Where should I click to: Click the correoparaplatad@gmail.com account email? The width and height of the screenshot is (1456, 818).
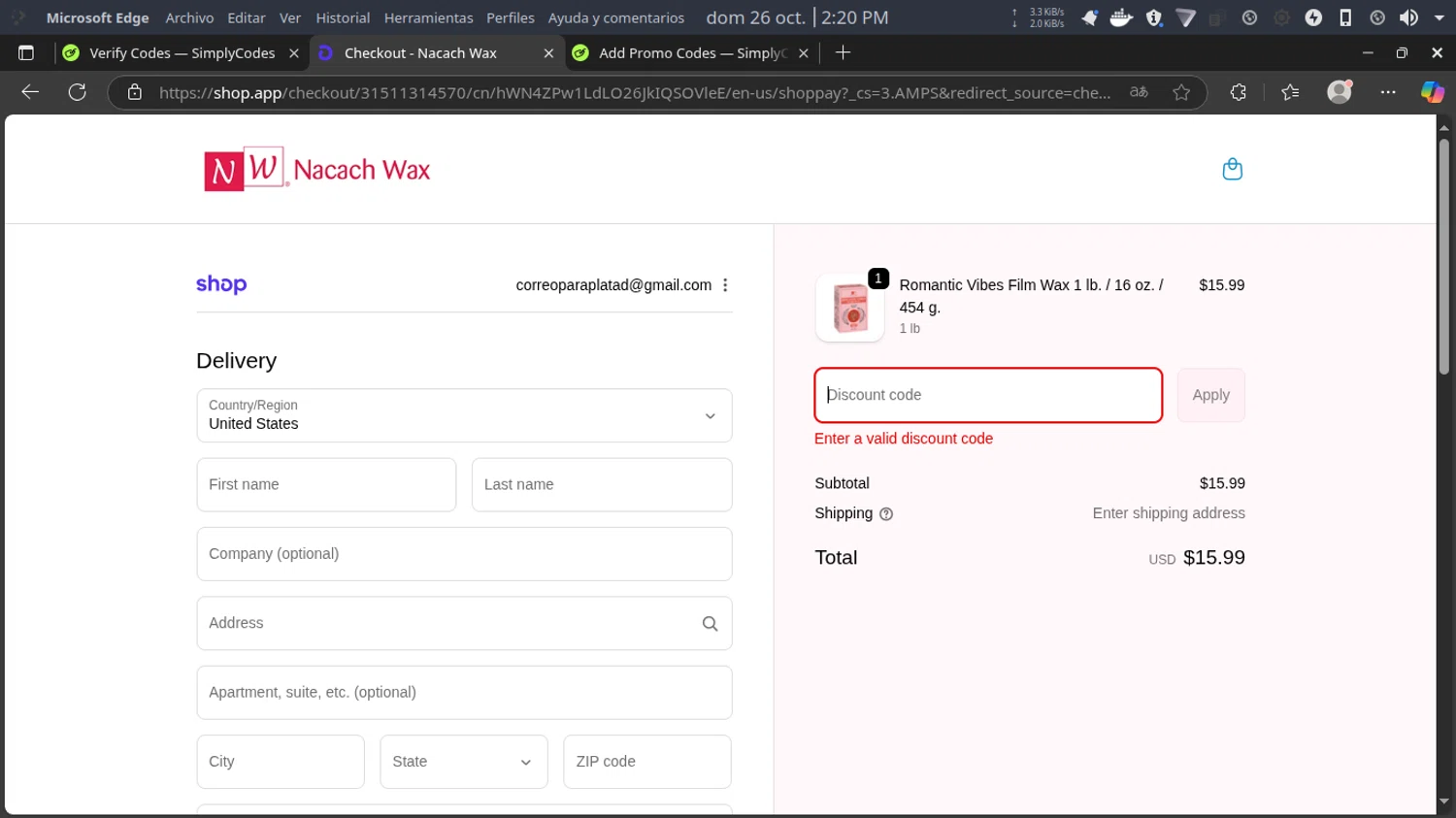[613, 285]
